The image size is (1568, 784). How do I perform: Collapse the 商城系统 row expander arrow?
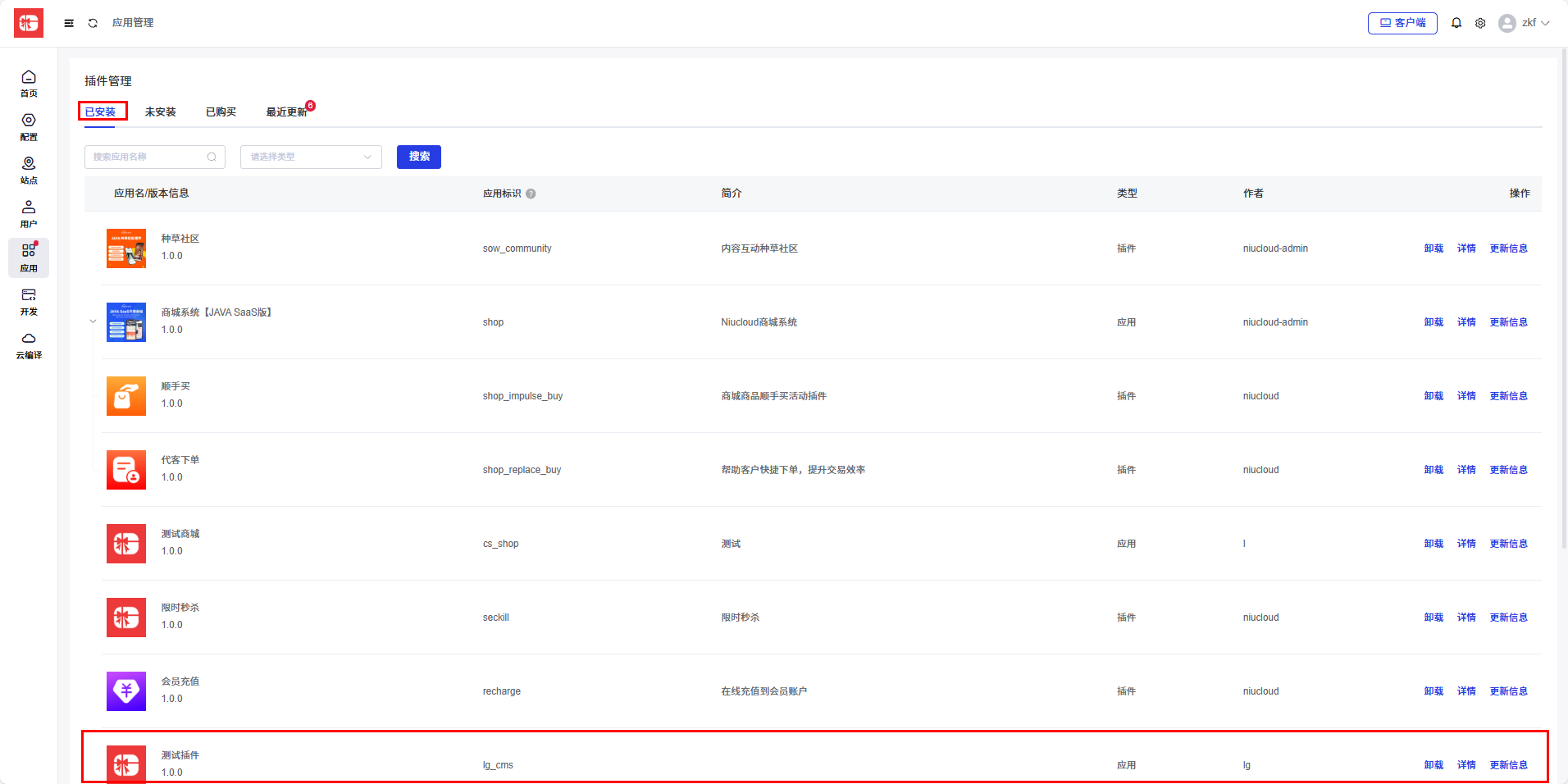click(x=93, y=321)
